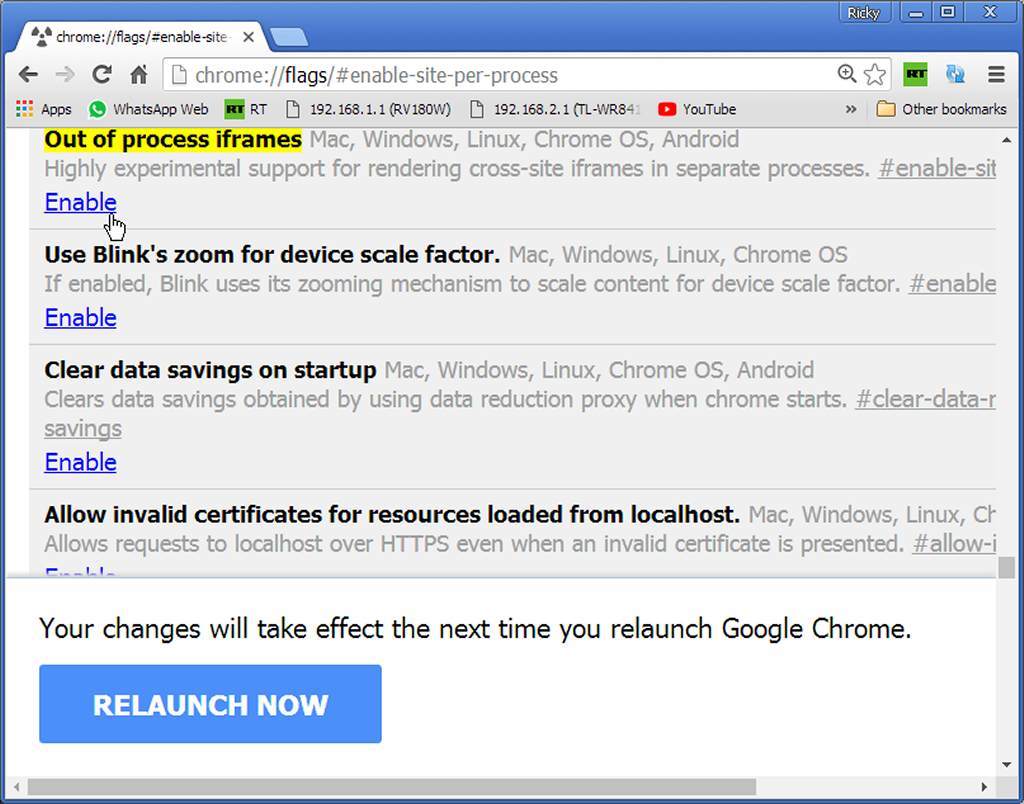Expand hidden bookmarks with the chevron

(851, 109)
